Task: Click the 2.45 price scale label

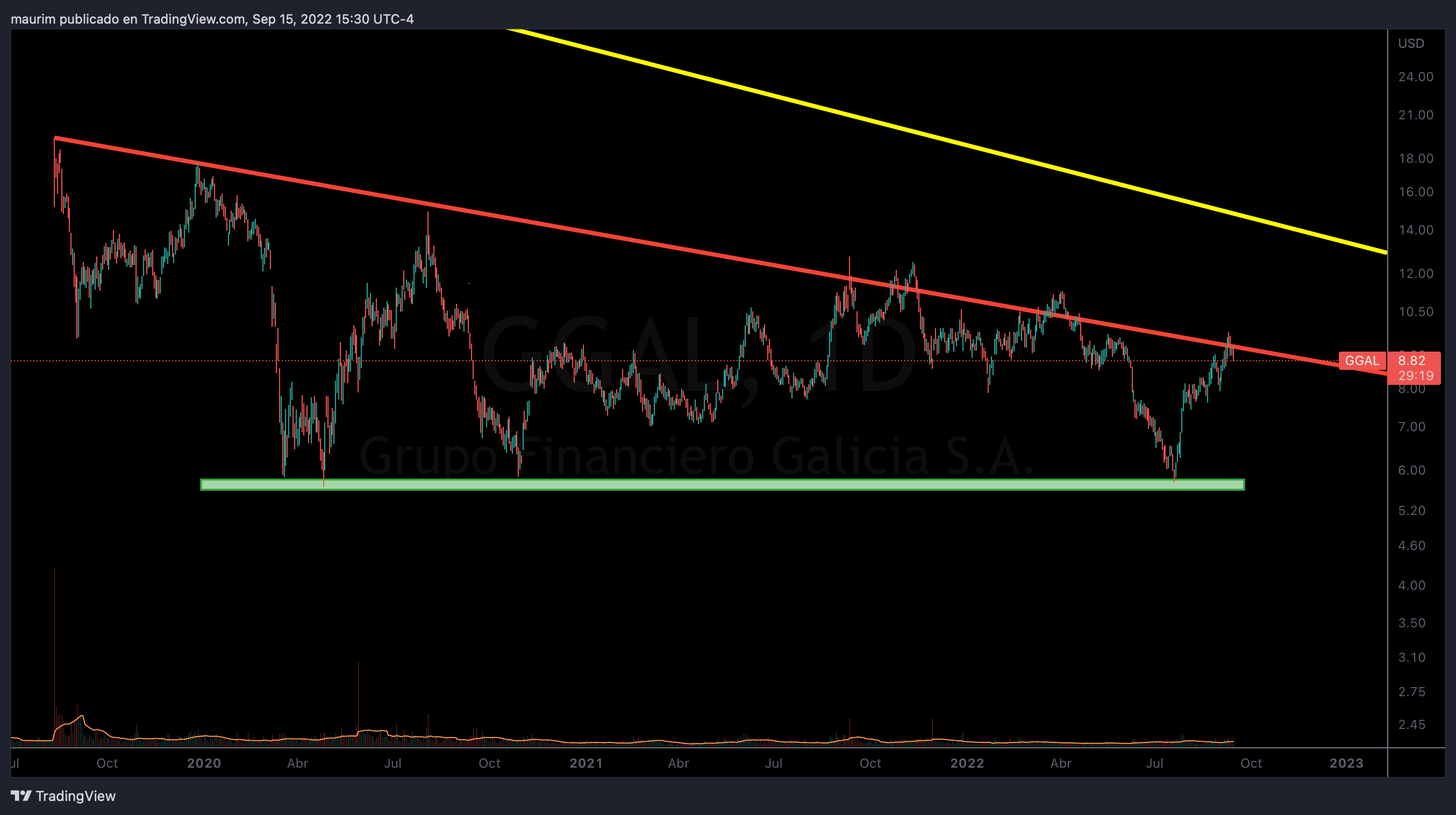Action: pos(1411,725)
